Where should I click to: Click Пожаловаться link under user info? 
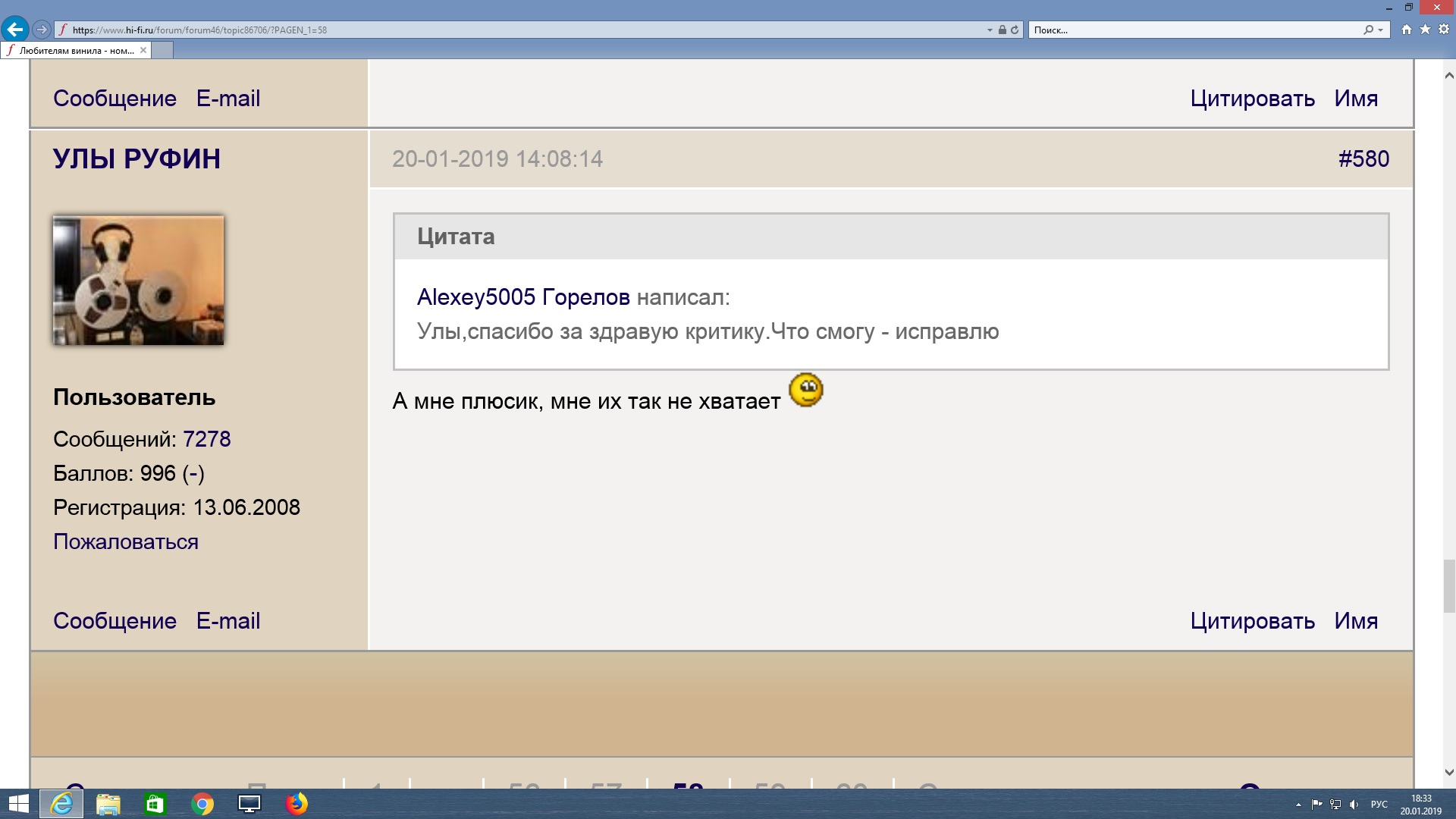point(126,541)
